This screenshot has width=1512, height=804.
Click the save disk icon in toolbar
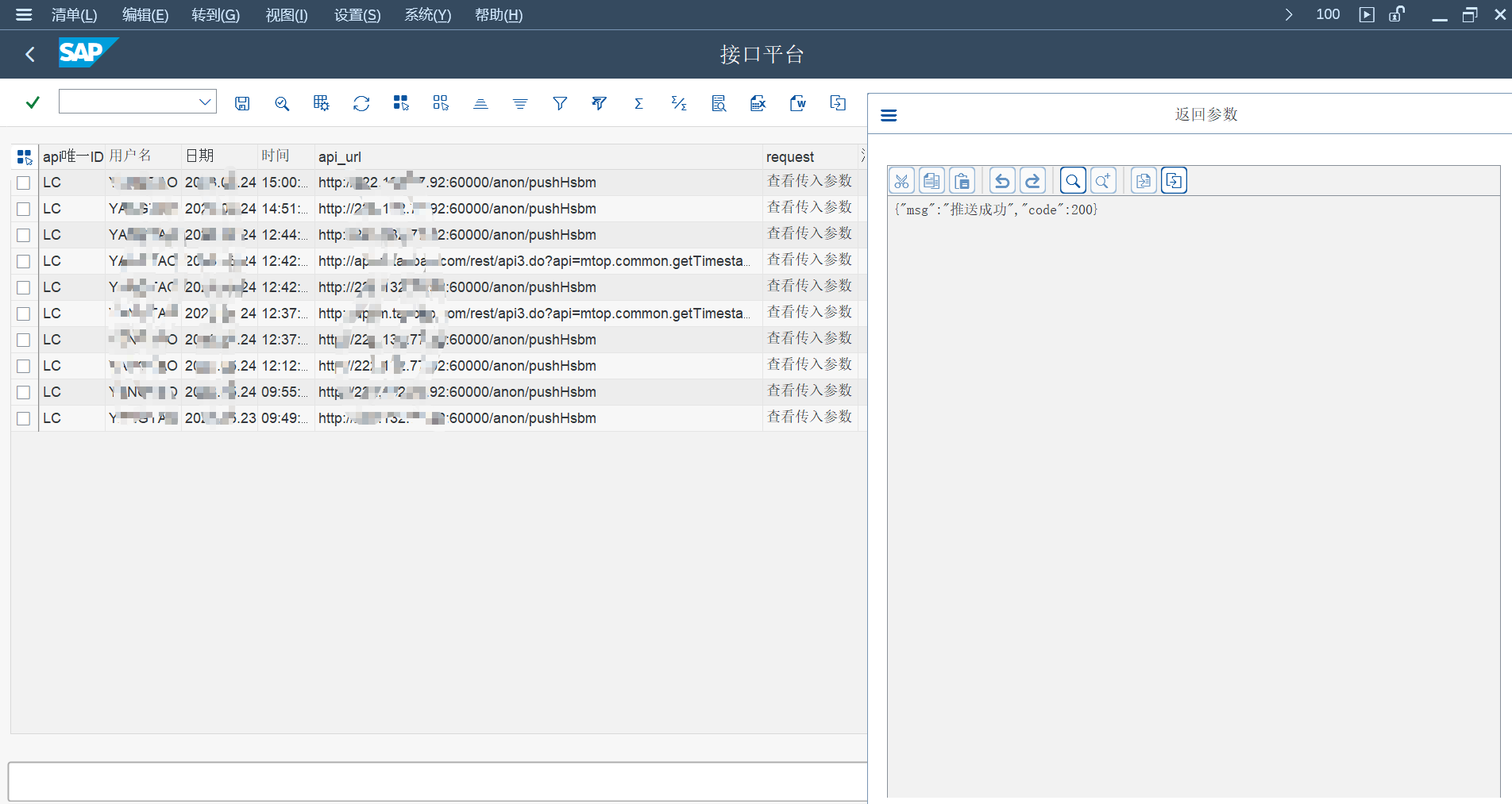tap(242, 103)
